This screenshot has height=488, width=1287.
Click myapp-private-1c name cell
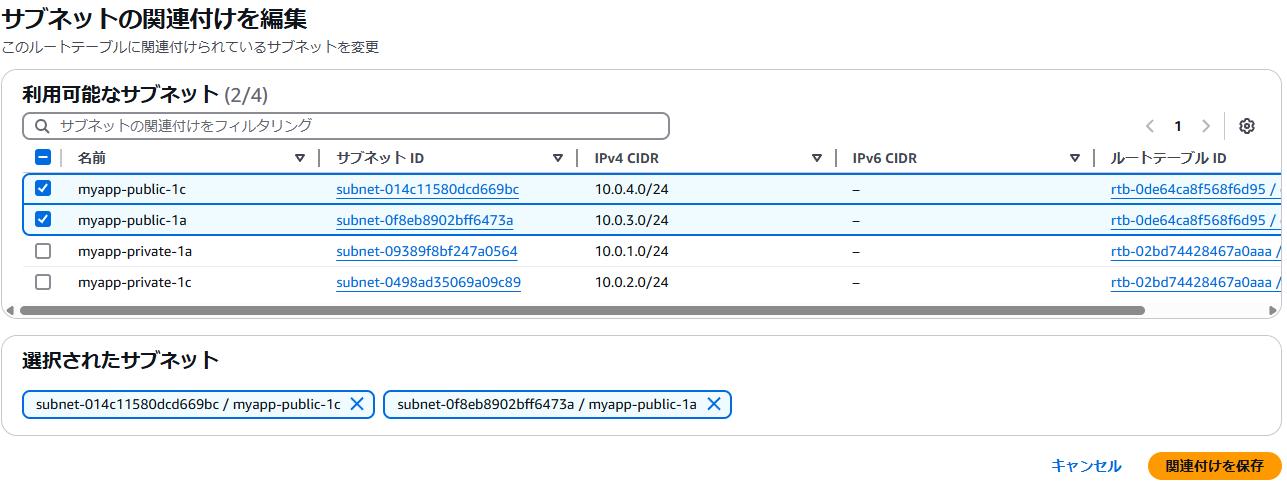click(135, 282)
